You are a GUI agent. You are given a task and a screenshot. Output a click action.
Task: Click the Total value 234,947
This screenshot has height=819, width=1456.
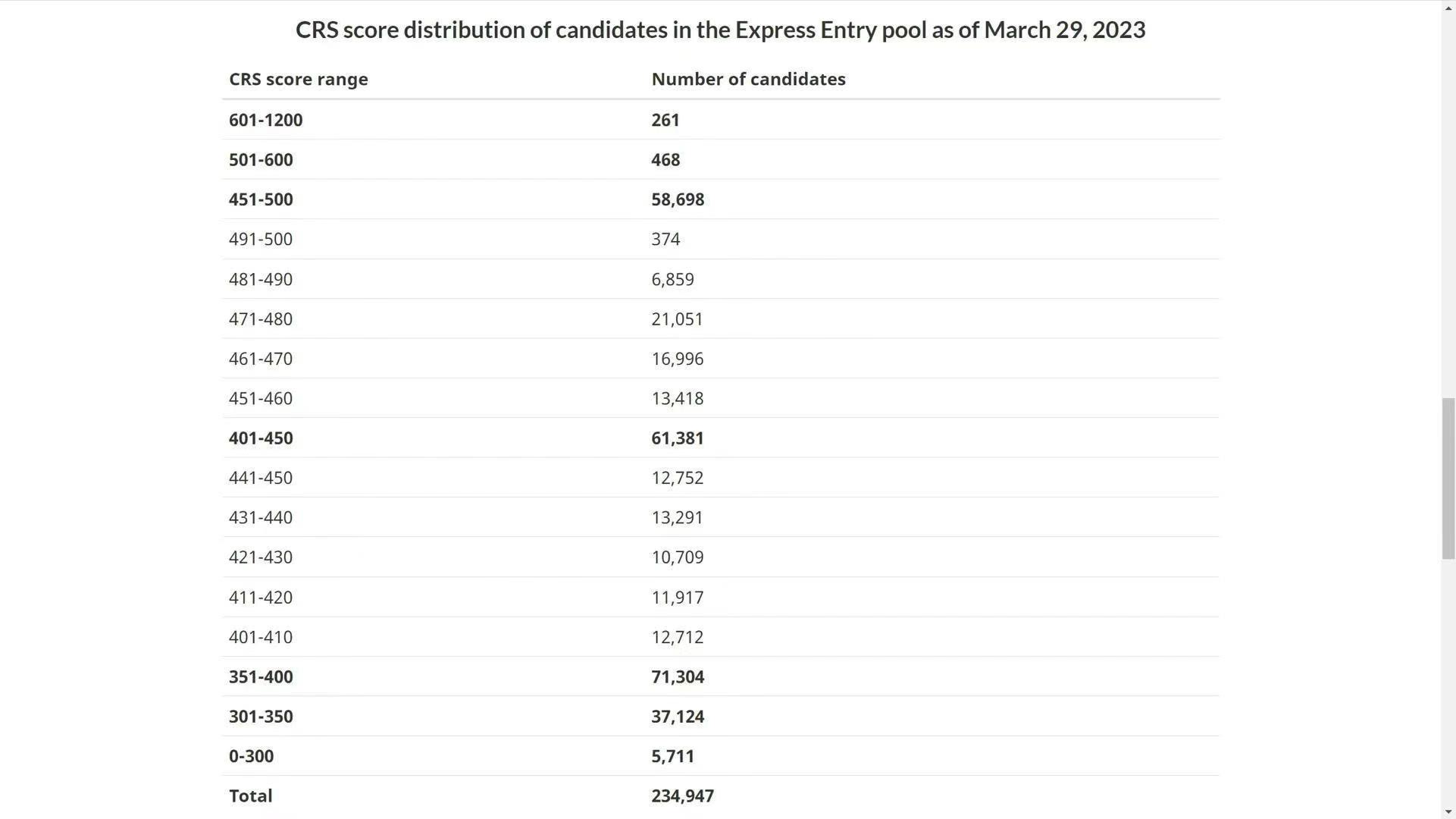682,796
